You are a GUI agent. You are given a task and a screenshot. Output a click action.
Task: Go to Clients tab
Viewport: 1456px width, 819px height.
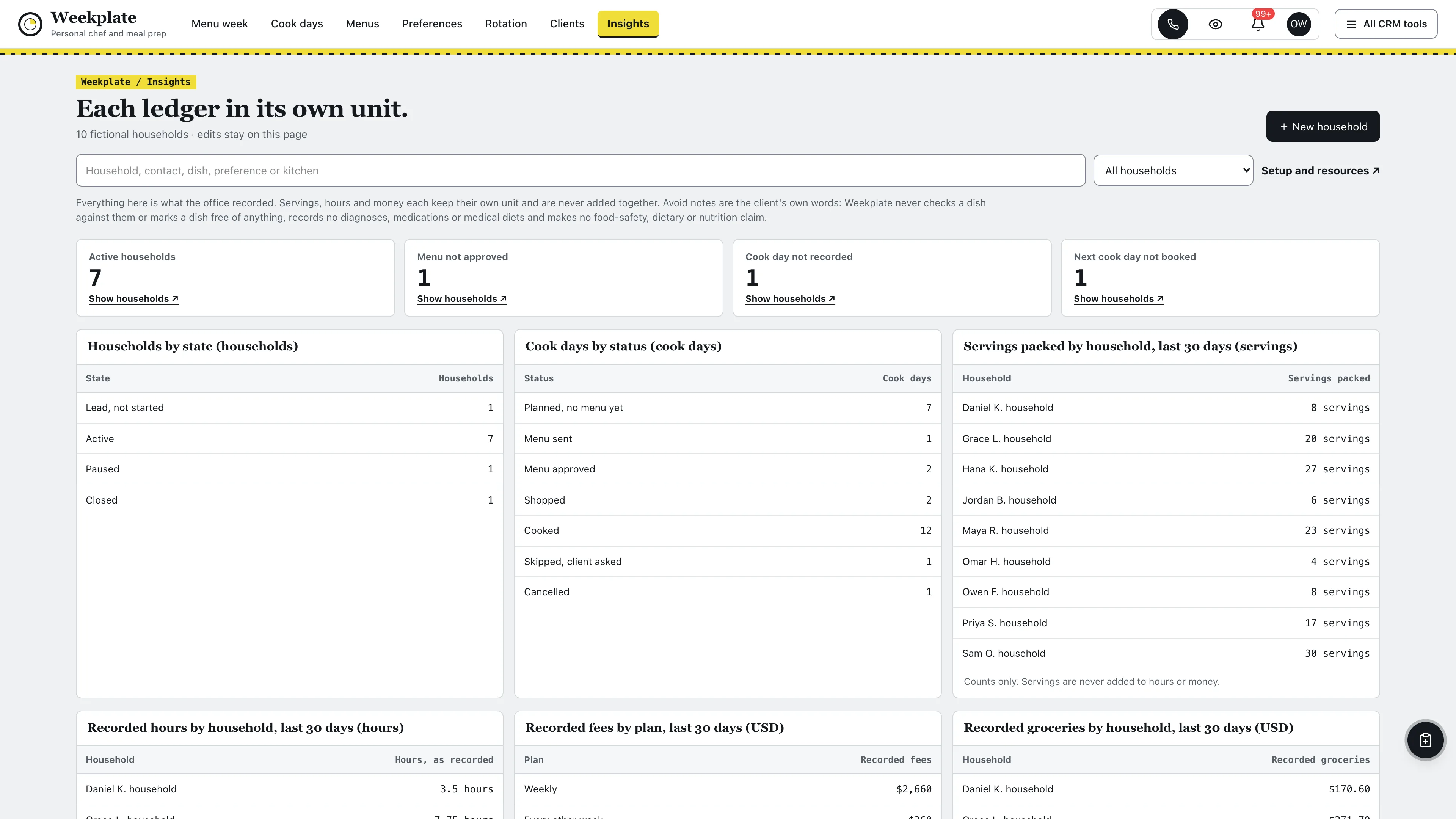click(x=567, y=24)
